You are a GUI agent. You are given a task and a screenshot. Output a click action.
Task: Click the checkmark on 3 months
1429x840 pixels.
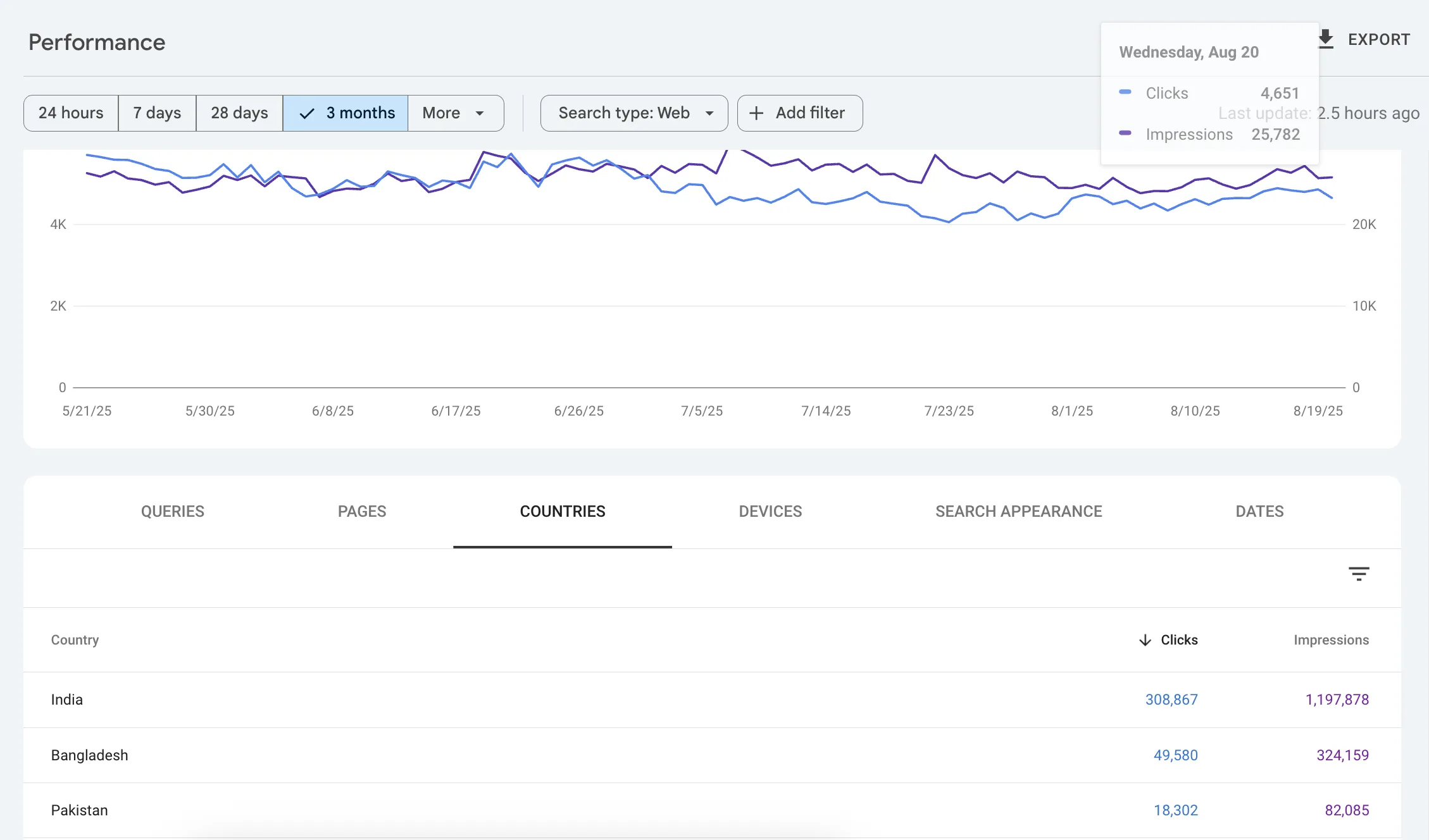click(307, 113)
